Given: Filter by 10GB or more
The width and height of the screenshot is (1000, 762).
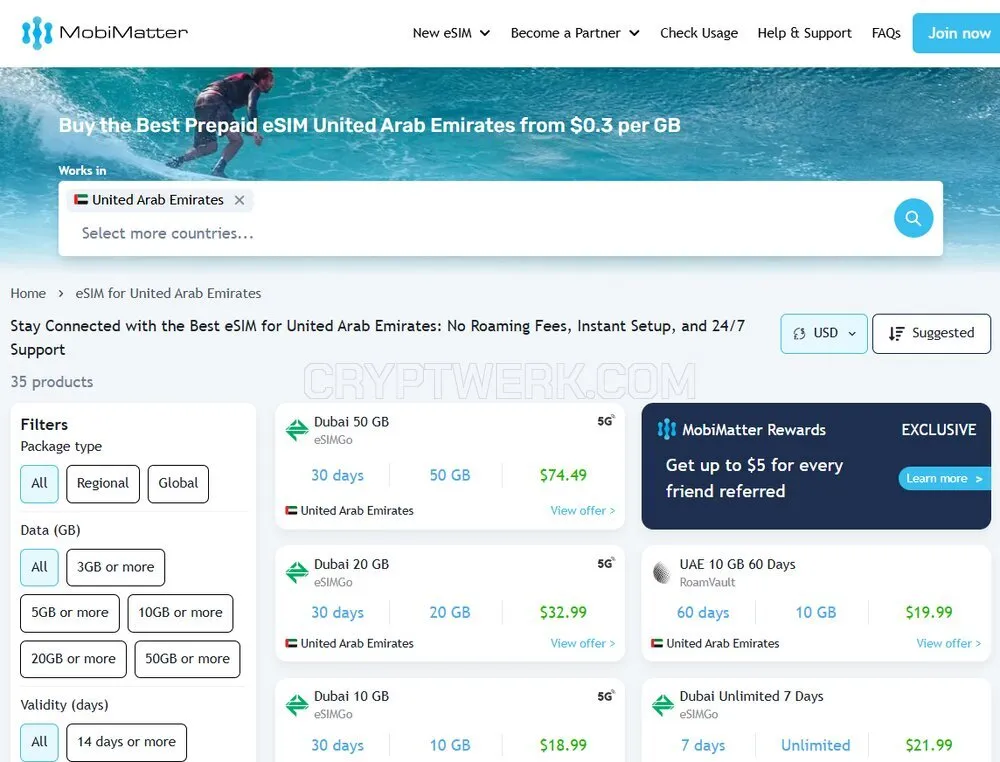Looking at the screenshot, I should click(180, 613).
